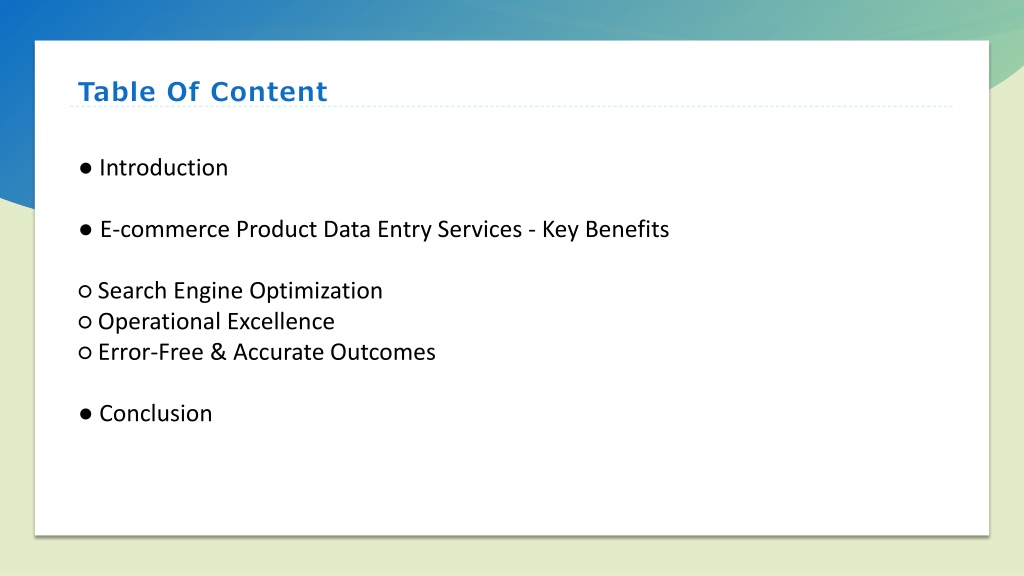The image size is (1024, 576).
Task: Select Search Engine Optimization item
Action: (240, 291)
